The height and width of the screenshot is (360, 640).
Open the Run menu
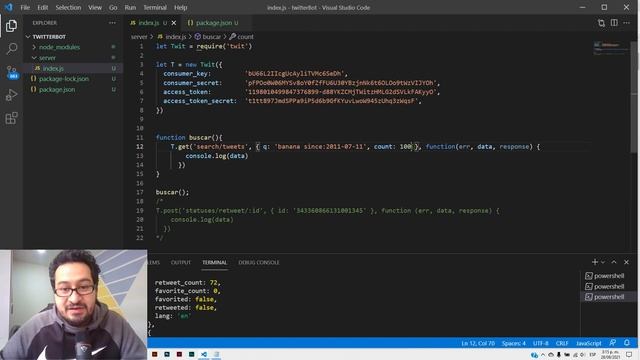(x=130, y=7)
